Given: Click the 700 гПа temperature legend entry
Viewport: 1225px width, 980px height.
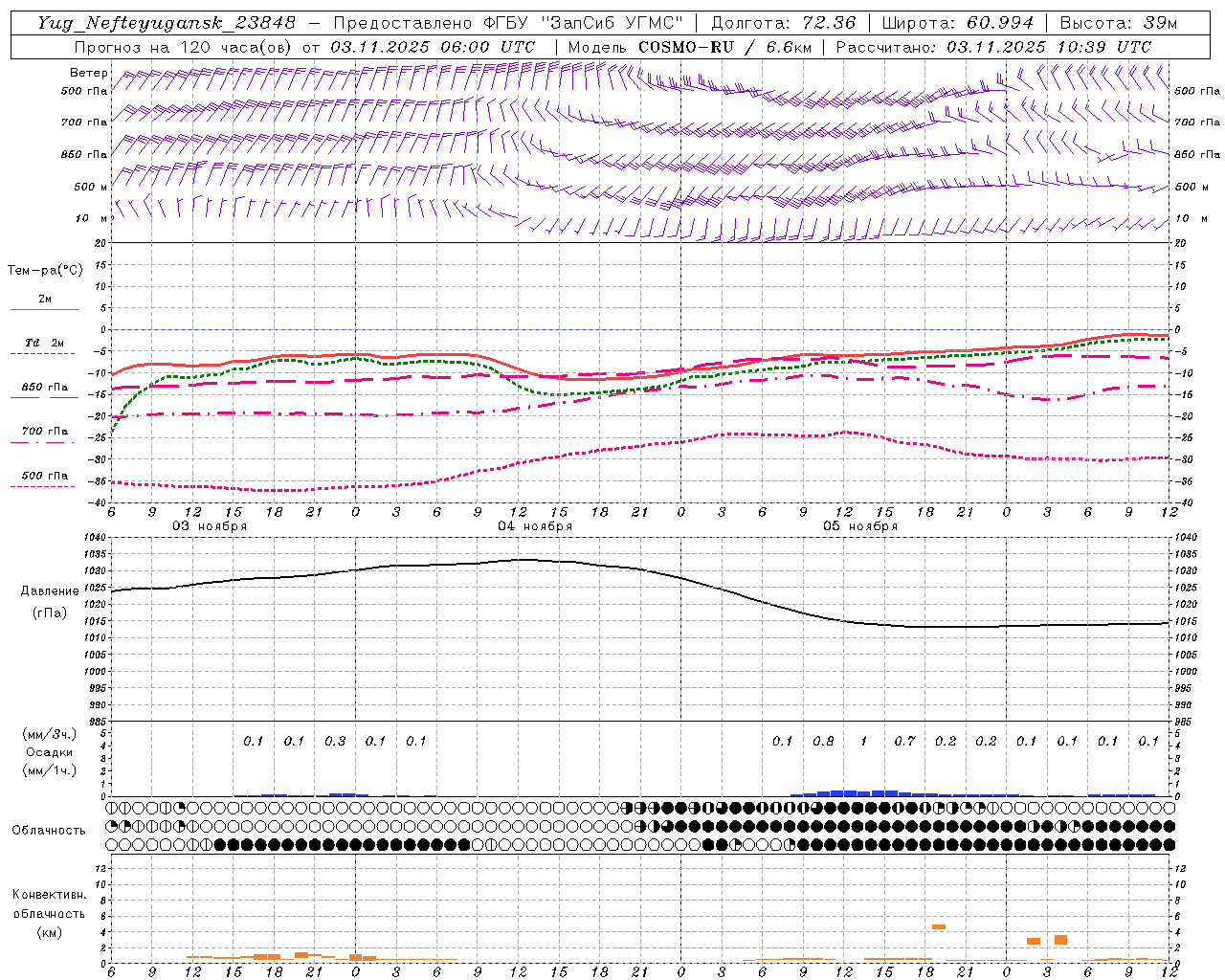Looking at the screenshot, I should [x=44, y=431].
